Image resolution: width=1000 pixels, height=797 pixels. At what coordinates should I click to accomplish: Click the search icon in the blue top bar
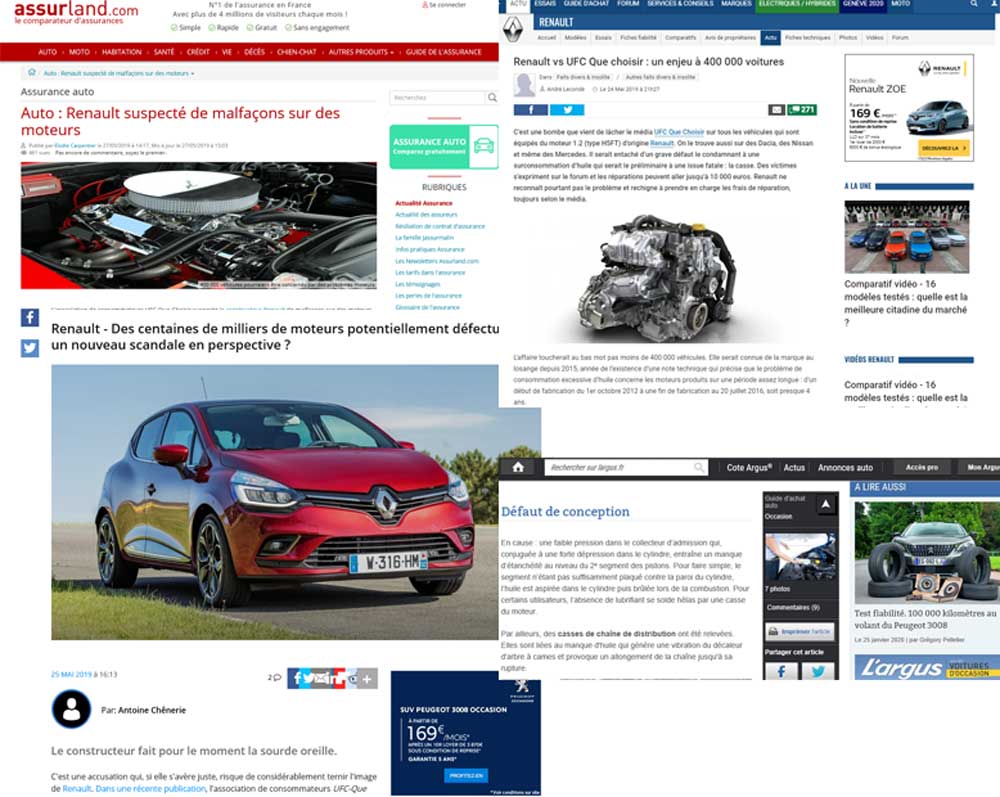coord(974,4)
